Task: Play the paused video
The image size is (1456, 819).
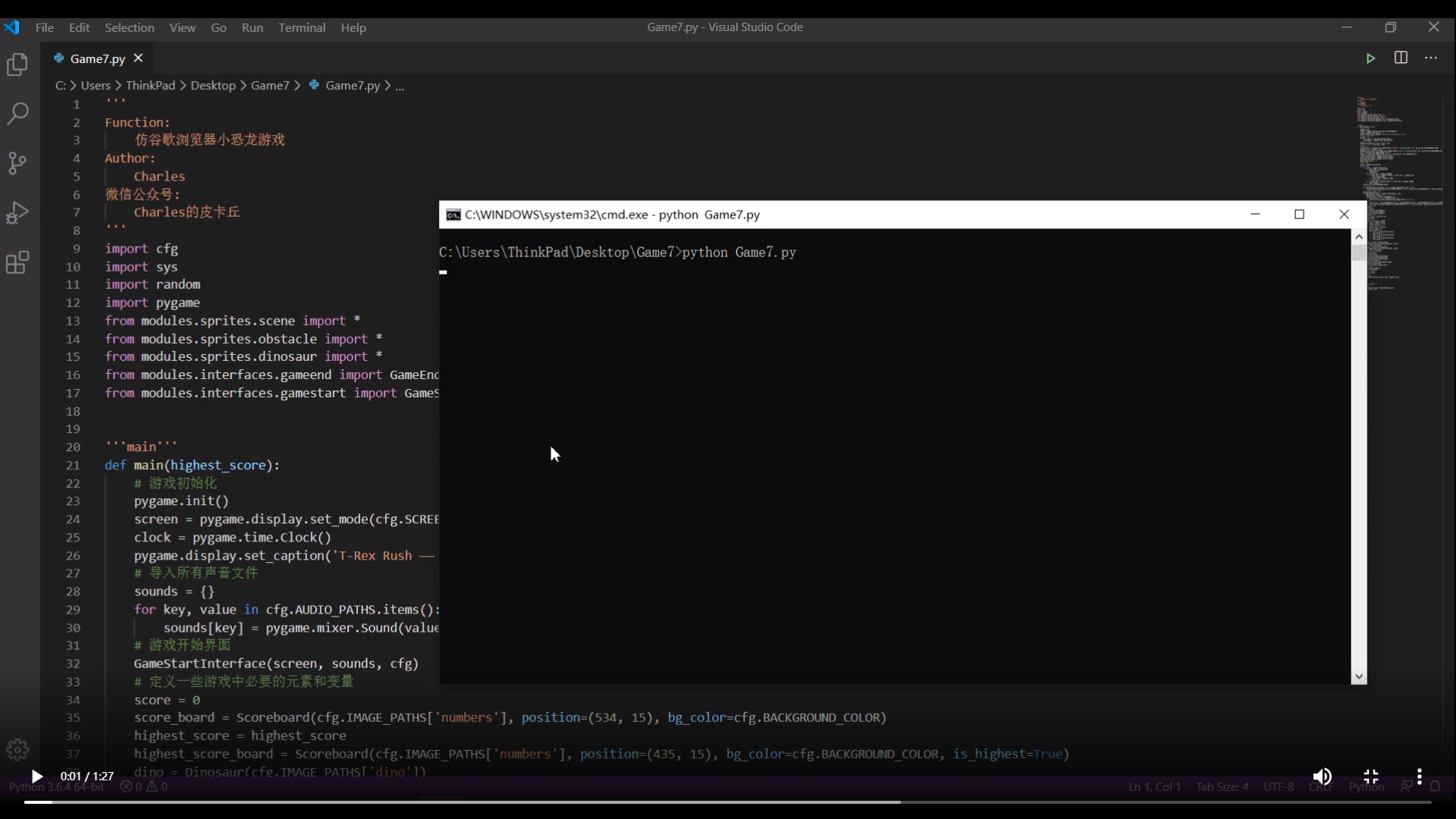Action: (x=36, y=776)
